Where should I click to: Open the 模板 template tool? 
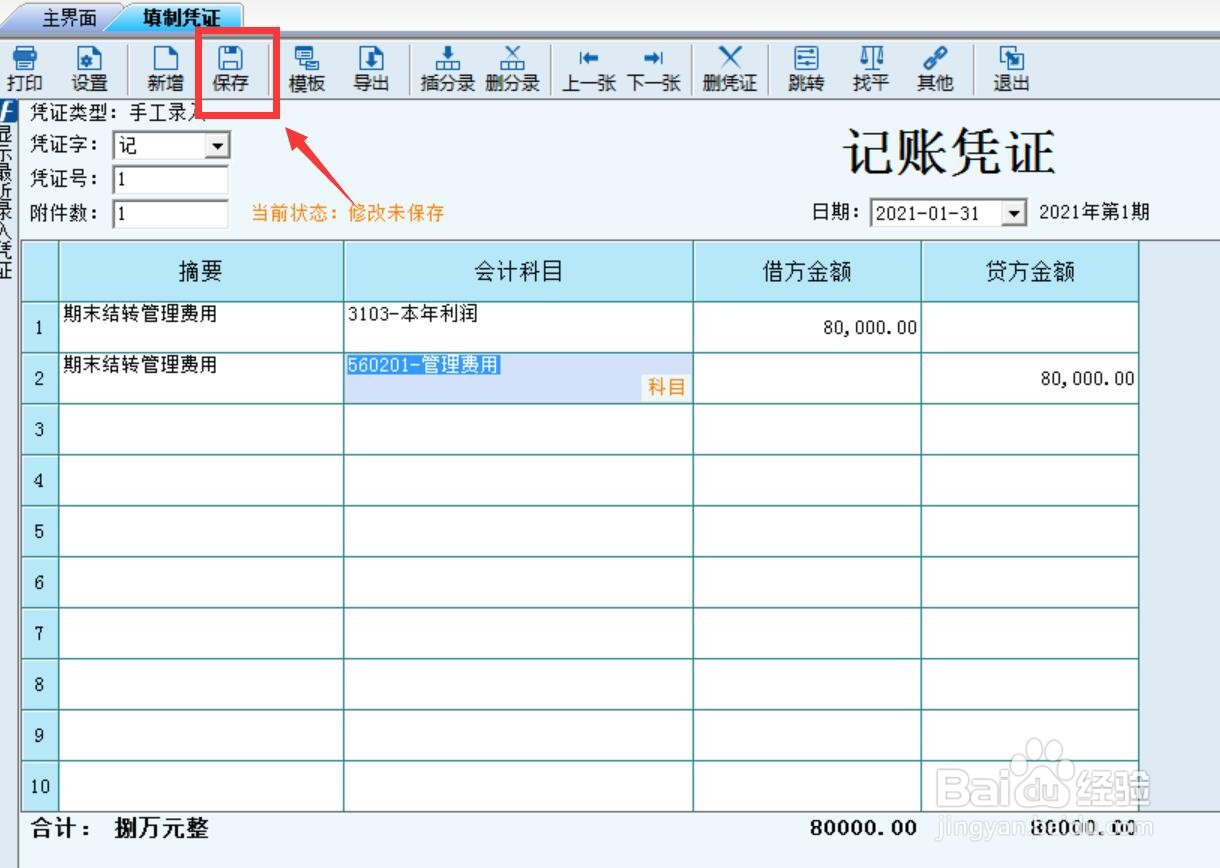(307, 69)
